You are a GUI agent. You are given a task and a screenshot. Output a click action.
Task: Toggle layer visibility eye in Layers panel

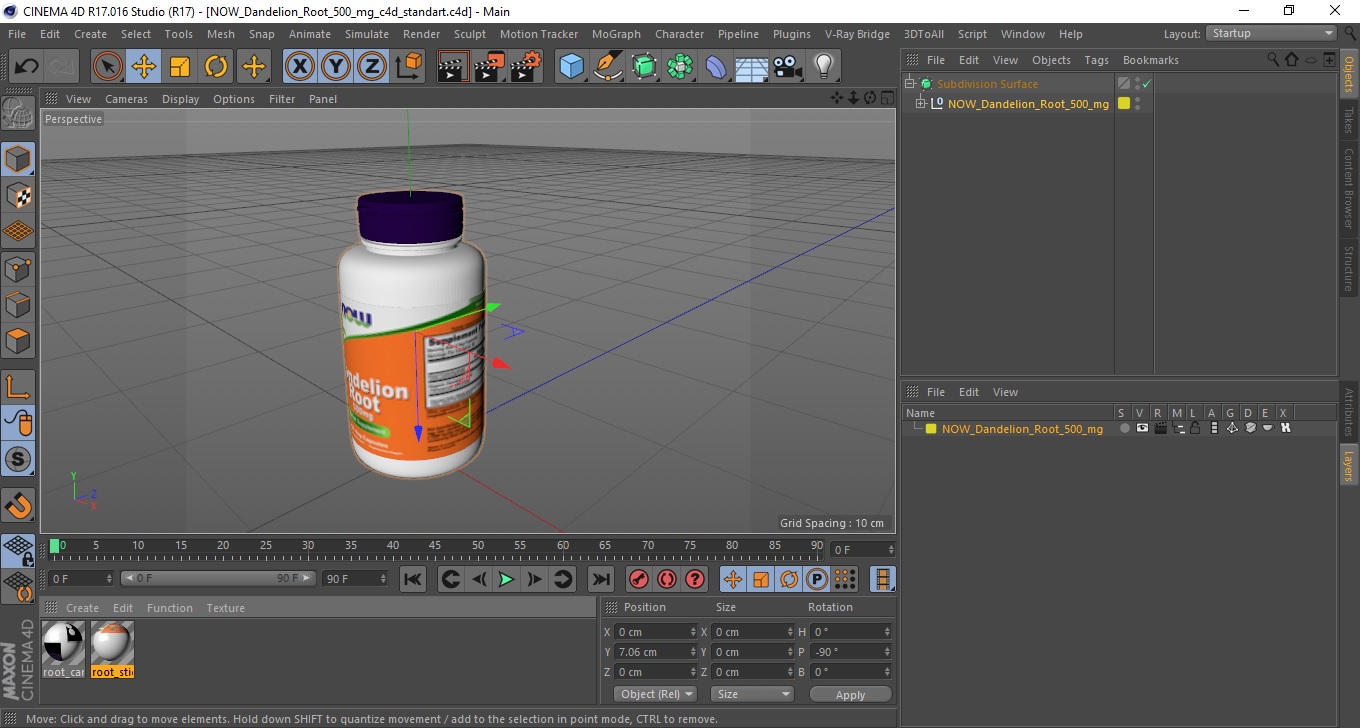(x=1142, y=428)
